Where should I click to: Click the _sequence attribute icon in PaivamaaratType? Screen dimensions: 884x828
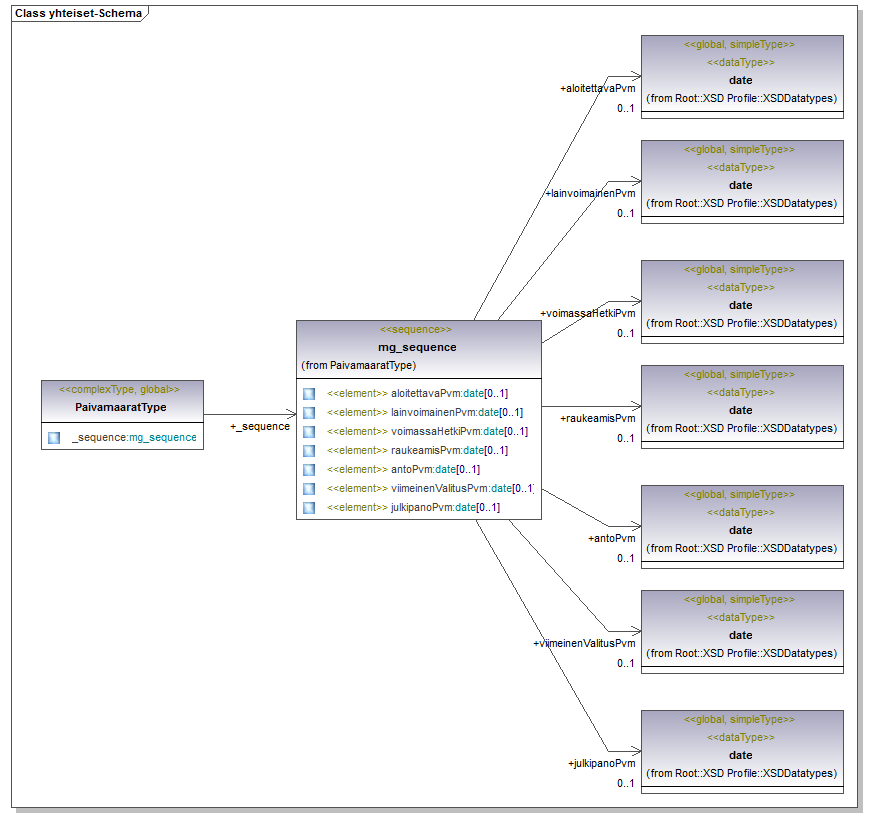tap(54, 438)
